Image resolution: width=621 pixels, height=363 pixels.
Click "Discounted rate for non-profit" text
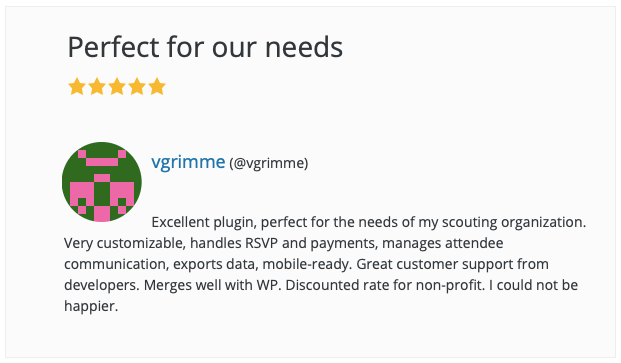(x=385, y=285)
